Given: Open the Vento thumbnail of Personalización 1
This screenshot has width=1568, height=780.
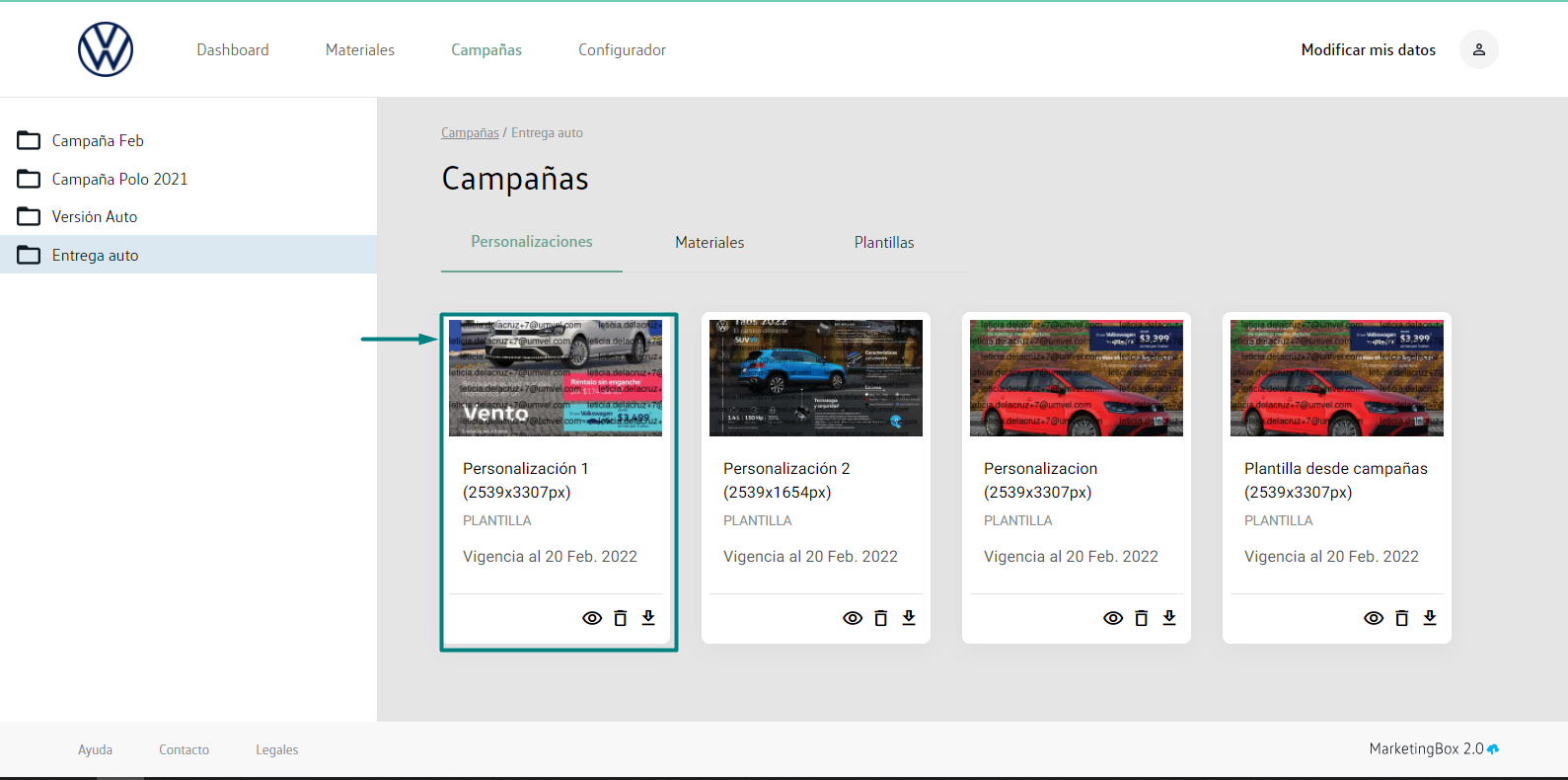Looking at the screenshot, I should tap(556, 378).
